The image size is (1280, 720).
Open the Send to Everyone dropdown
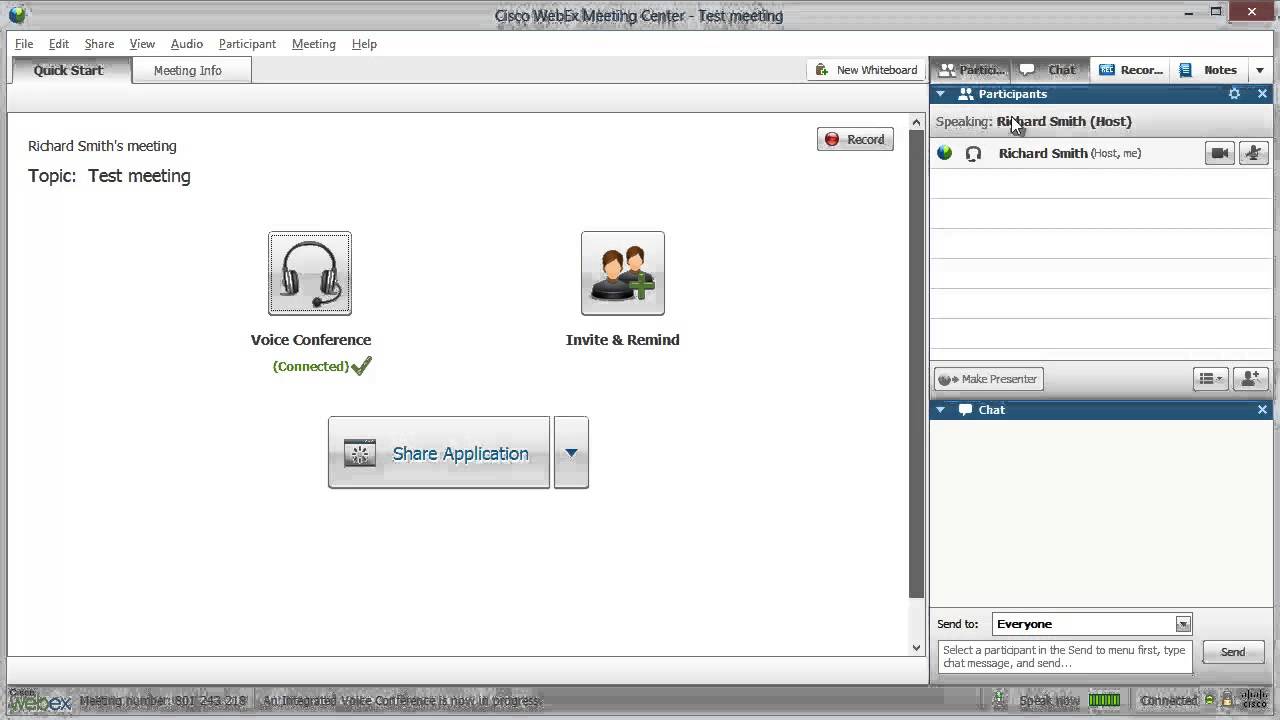click(1092, 624)
